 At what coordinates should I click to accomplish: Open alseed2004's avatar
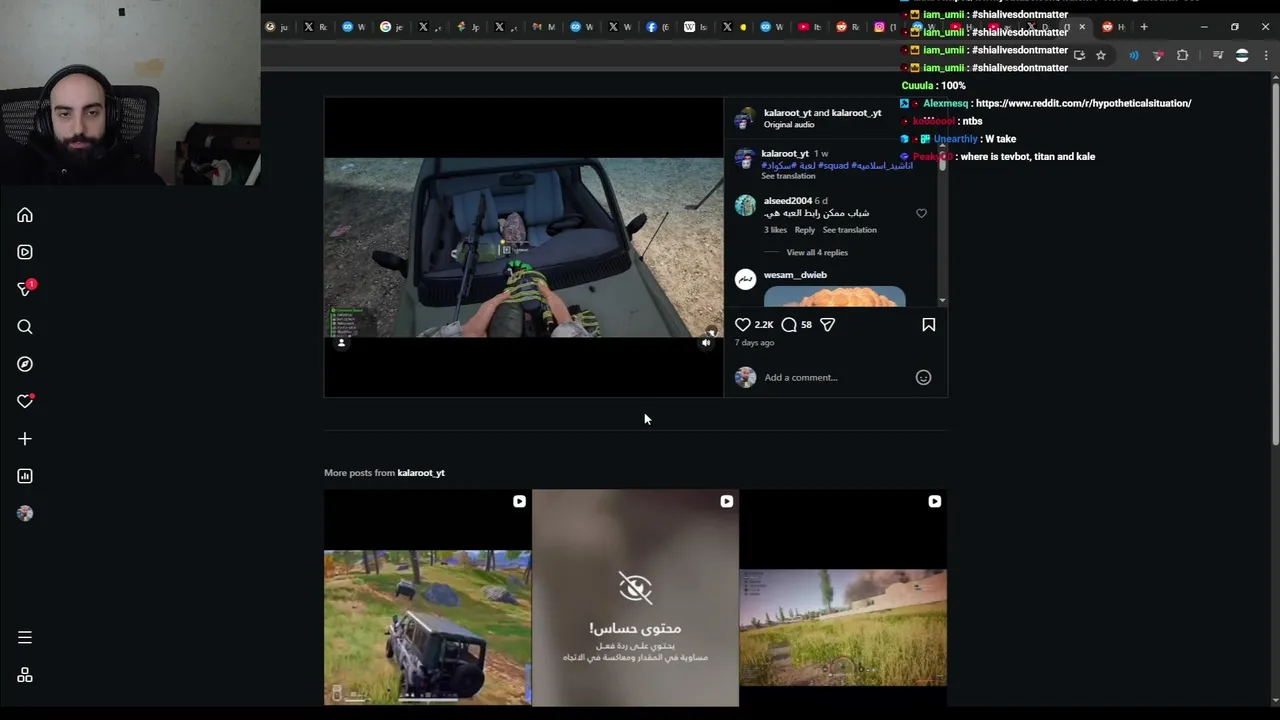point(745,205)
